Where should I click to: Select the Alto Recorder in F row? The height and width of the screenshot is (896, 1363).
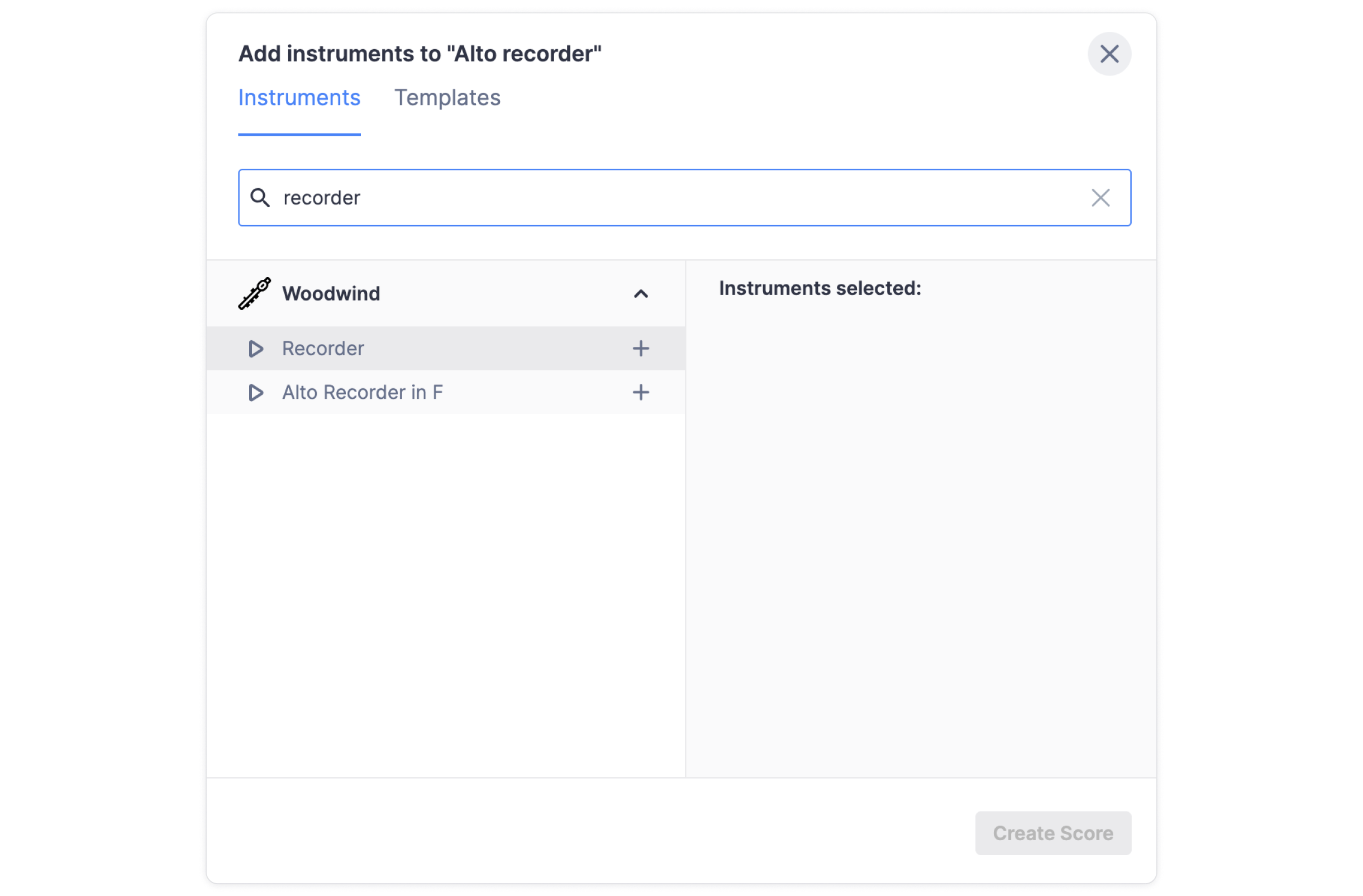coord(446,392)
